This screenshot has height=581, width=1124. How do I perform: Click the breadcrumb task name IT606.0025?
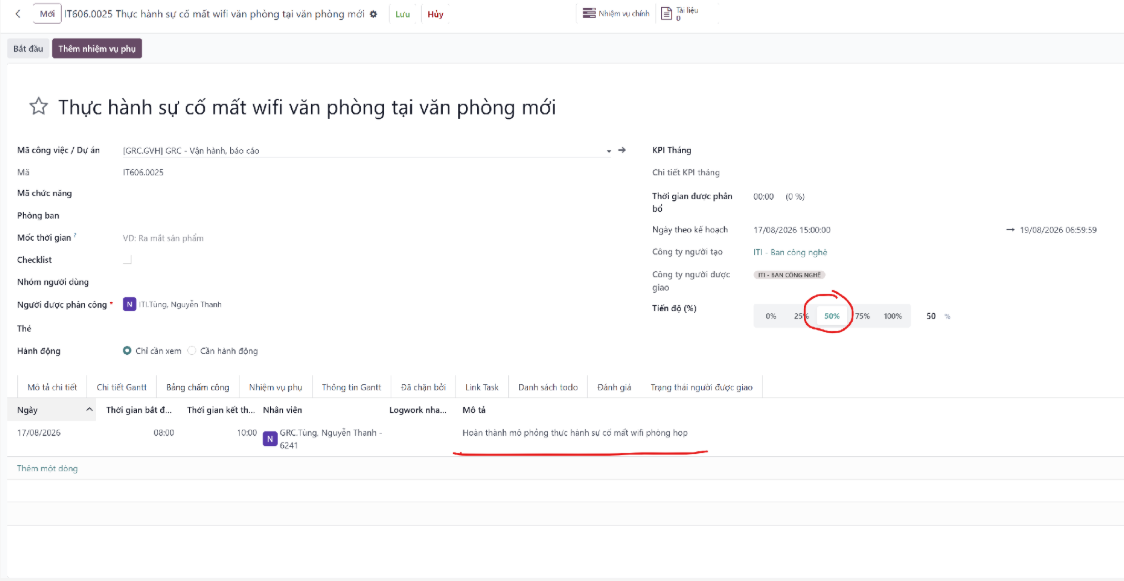[215, 14]
